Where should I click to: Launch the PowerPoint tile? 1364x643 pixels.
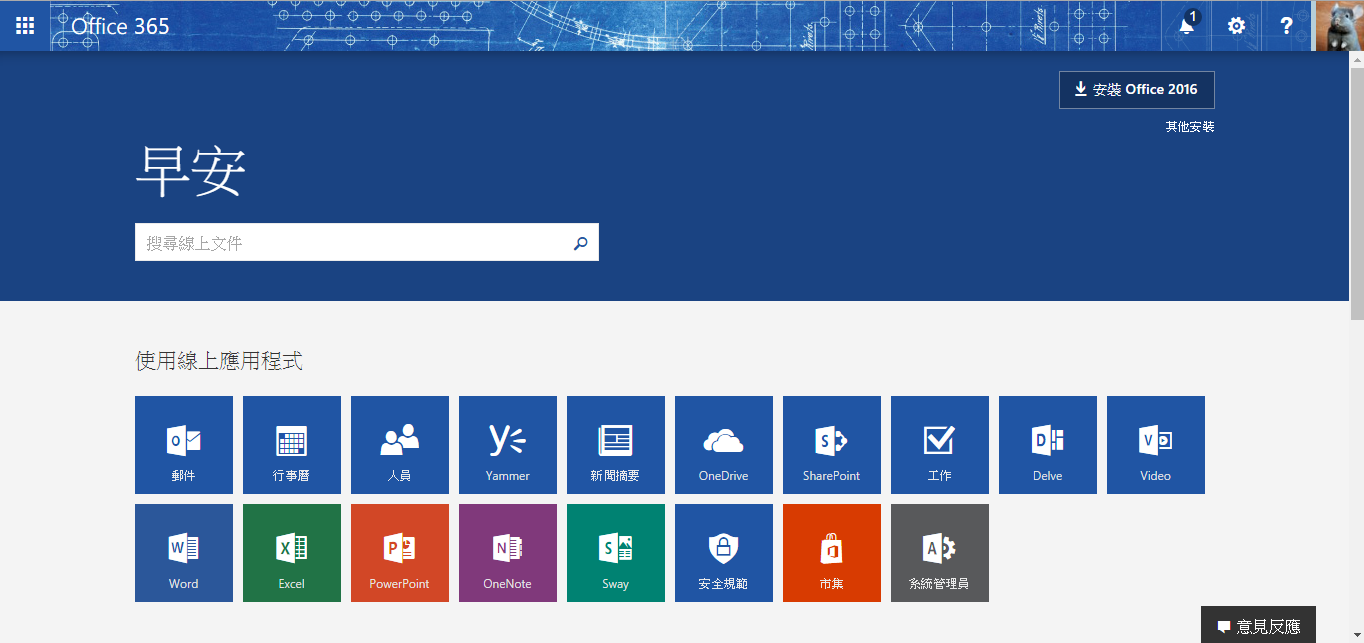[400, 553]
